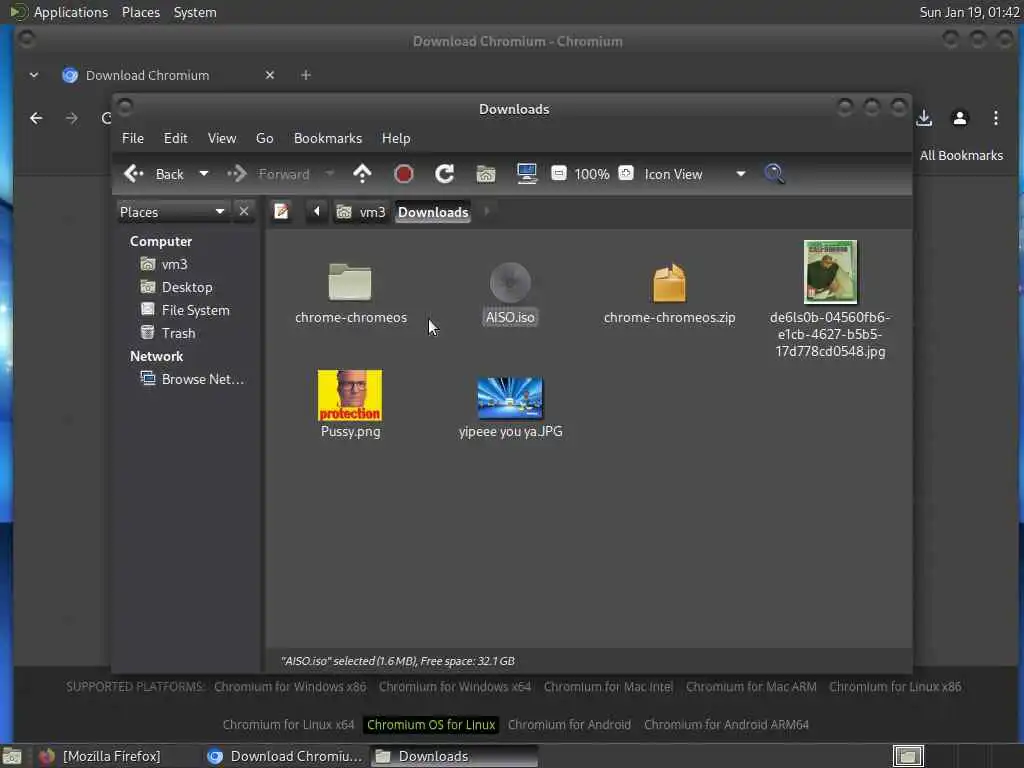Select yipeee you ya.JPG thumbnail

pyautogui.click(x=510, y=398)
